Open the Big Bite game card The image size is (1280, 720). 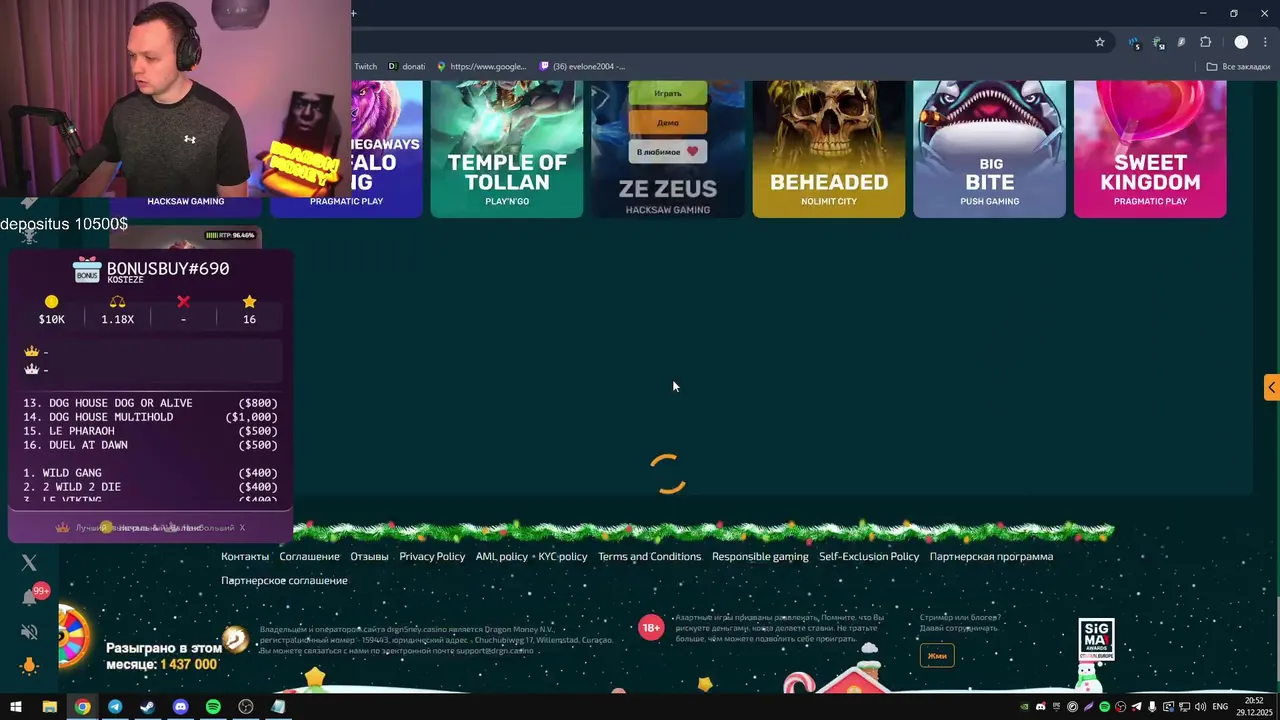click(990, 149)
